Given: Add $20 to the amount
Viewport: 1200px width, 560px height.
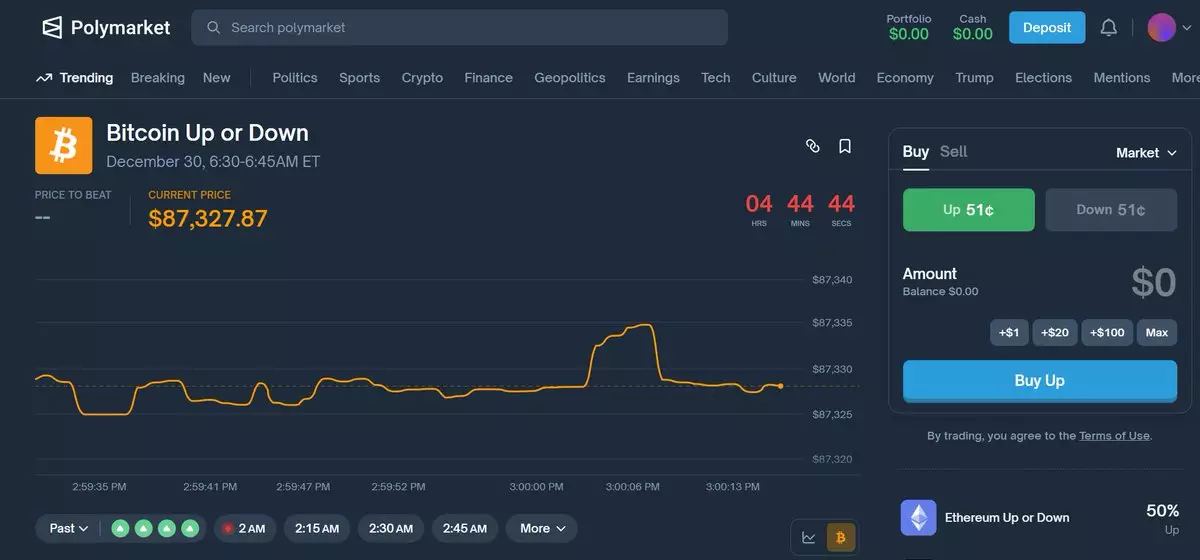Looking at the screenshot, I should [1054, 332].
